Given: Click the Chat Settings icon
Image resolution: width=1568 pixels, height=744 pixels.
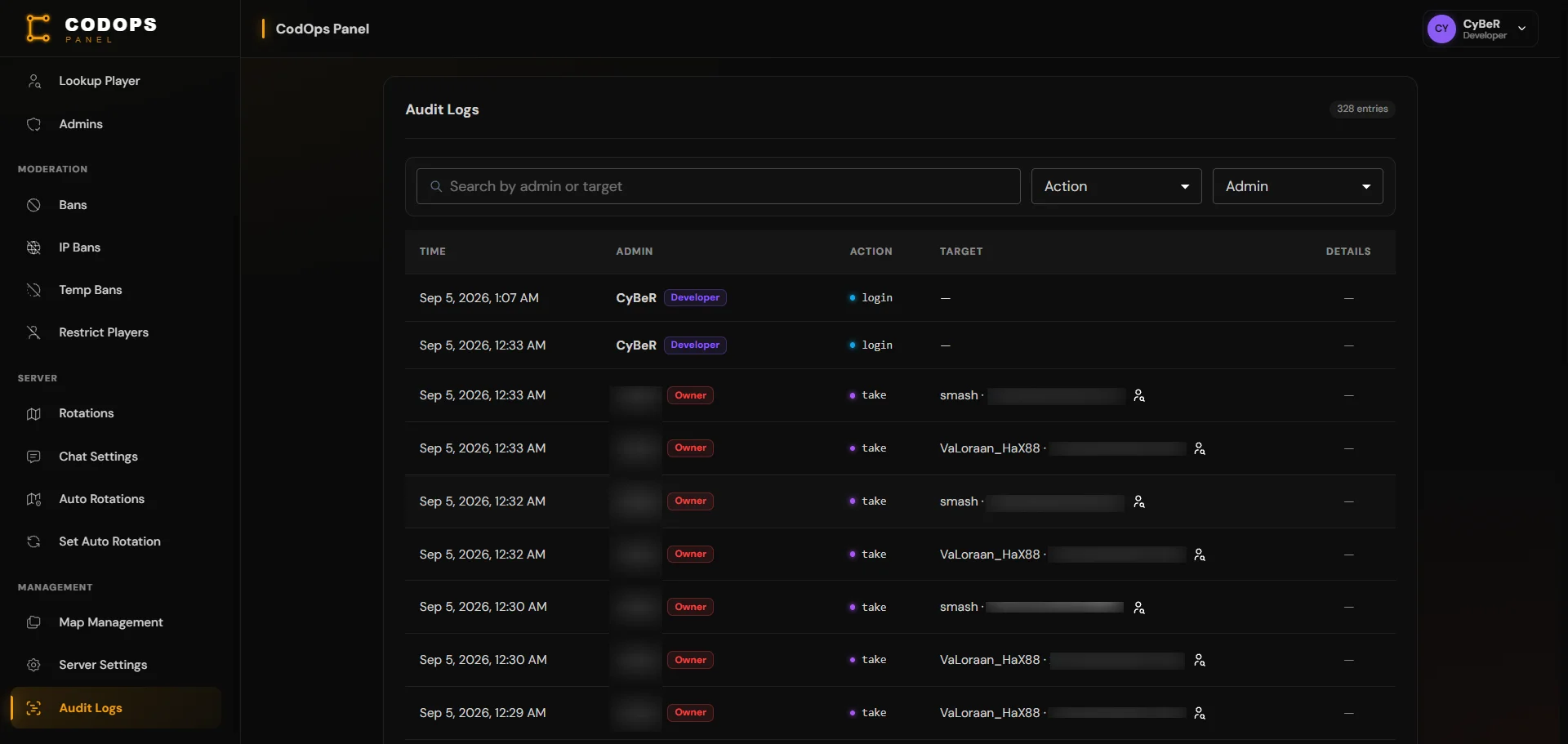Looking at the screenshot, I should 33,457.
